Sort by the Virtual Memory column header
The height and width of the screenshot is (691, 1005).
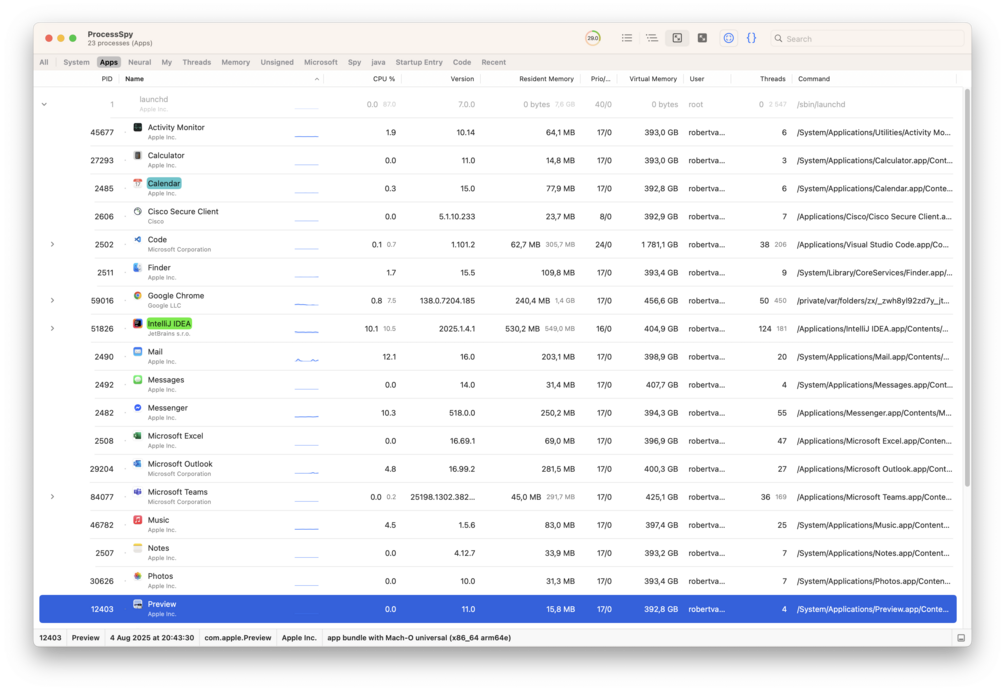coord(652,79)
